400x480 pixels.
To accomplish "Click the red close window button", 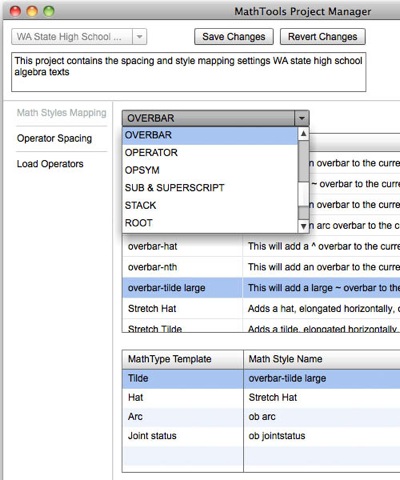I will pyautogui.click(x=15, y=11).
